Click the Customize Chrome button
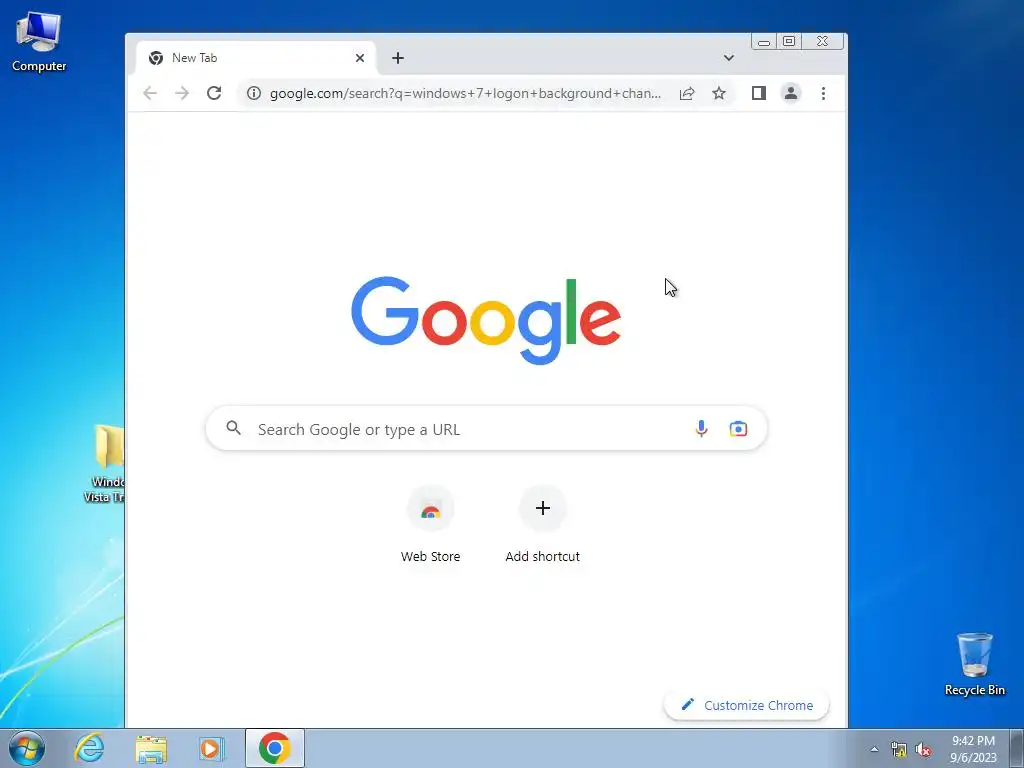 746,705
